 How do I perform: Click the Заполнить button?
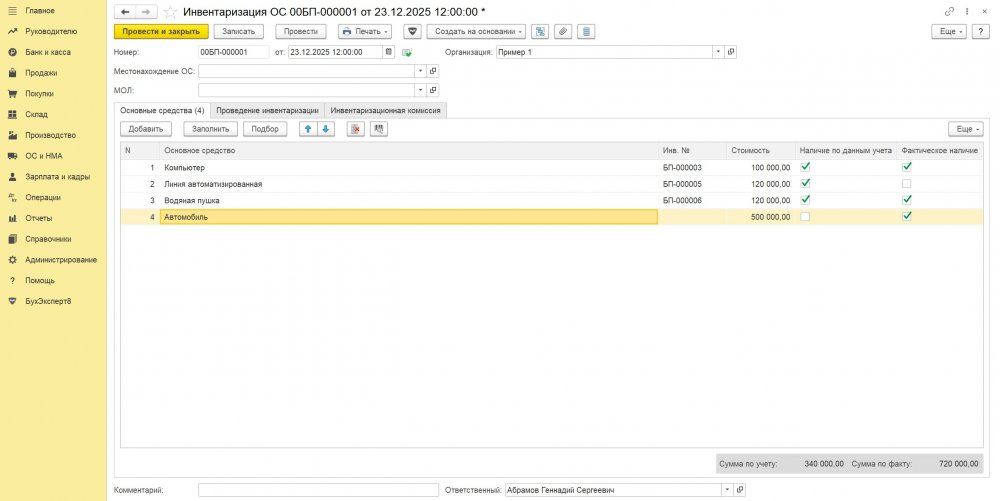(x=209, y=129)
